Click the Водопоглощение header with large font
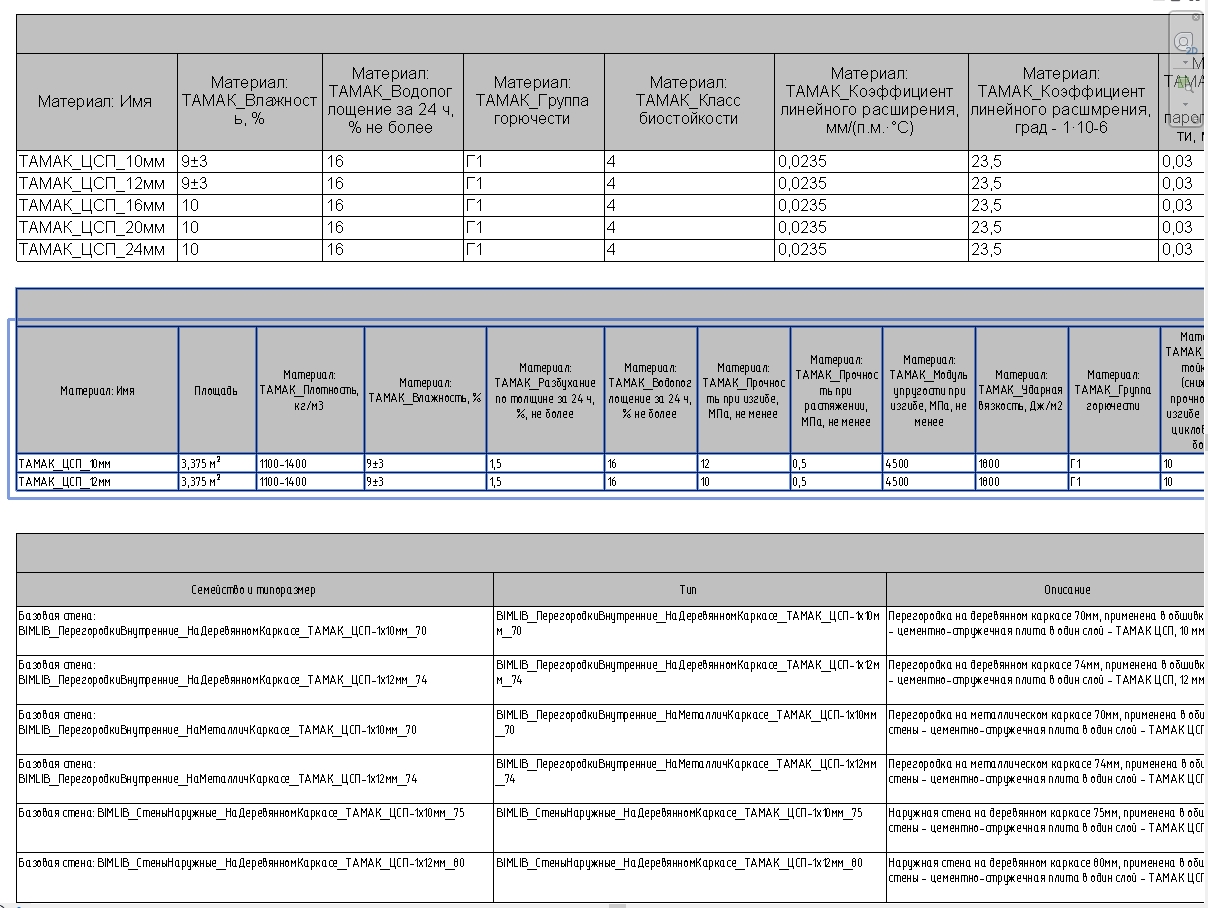 393,101
